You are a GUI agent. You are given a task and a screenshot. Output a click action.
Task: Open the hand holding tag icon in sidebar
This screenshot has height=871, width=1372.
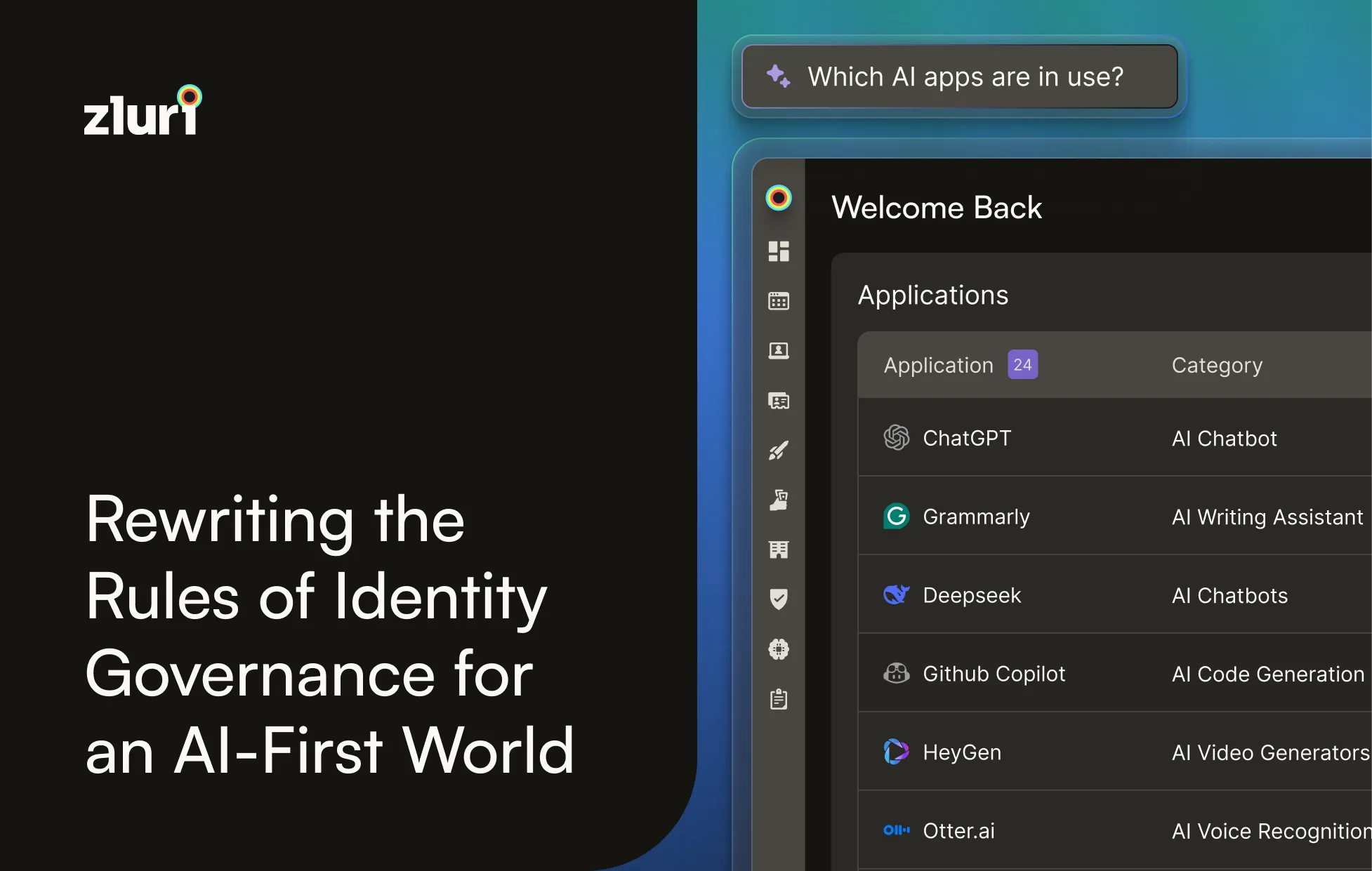point(779,500)
